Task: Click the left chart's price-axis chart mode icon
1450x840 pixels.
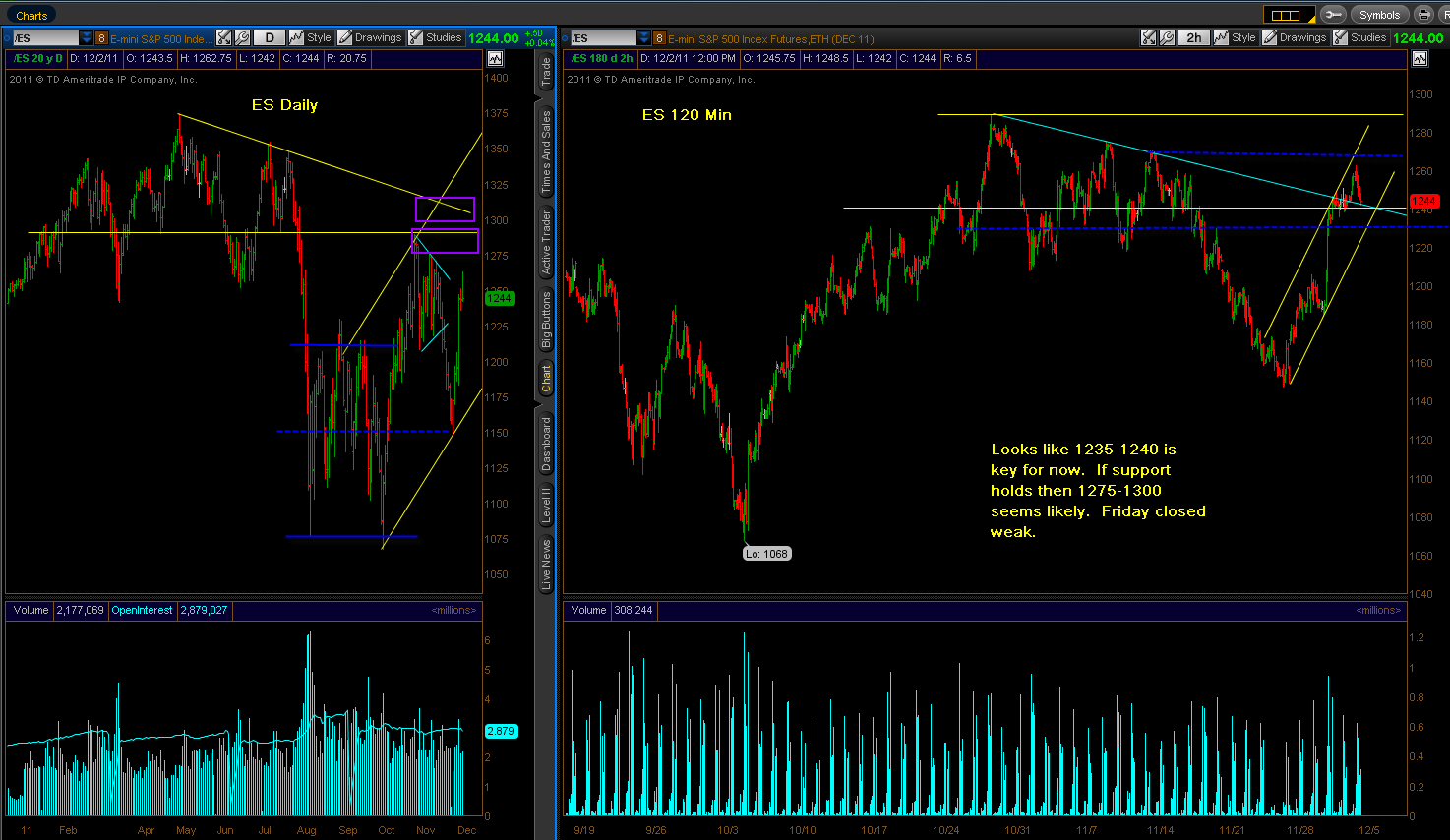Action: coord(495,59)
